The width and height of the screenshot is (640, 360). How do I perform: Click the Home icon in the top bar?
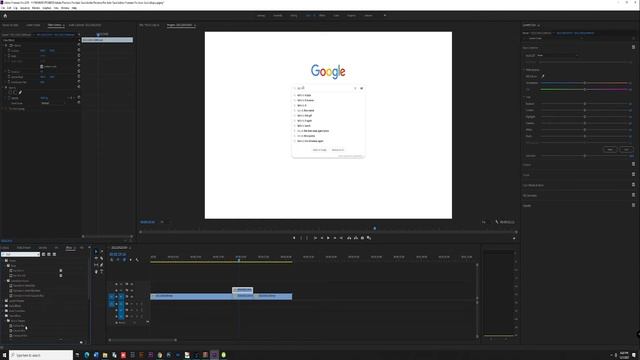[x=5, y=16]
